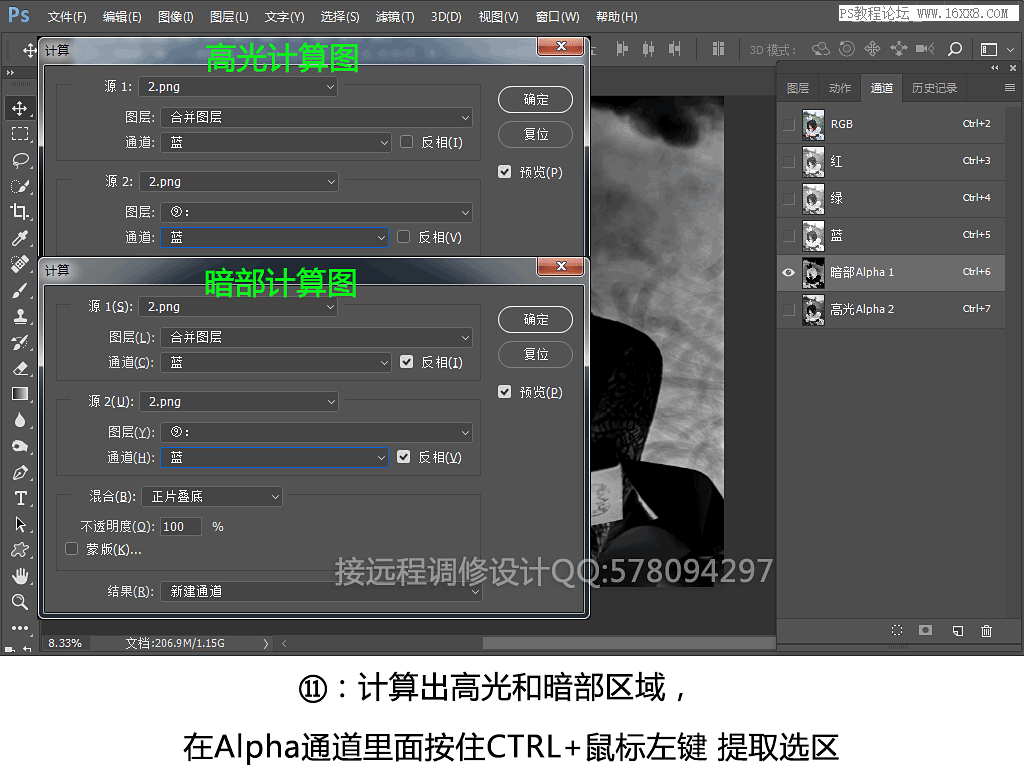Uncheck 预览(P) in the 高光 dialog

504,172
